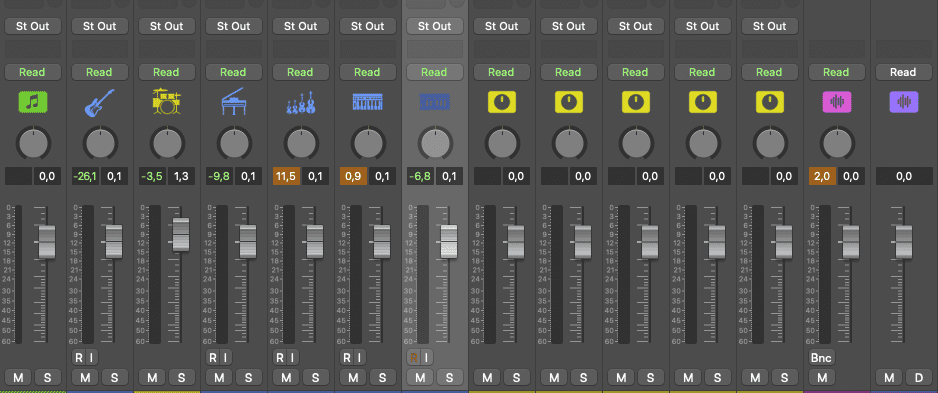Screen dimensions: 938x393
Task: Click the pink waveform channel icon
Action: click(x=836, y=102)
